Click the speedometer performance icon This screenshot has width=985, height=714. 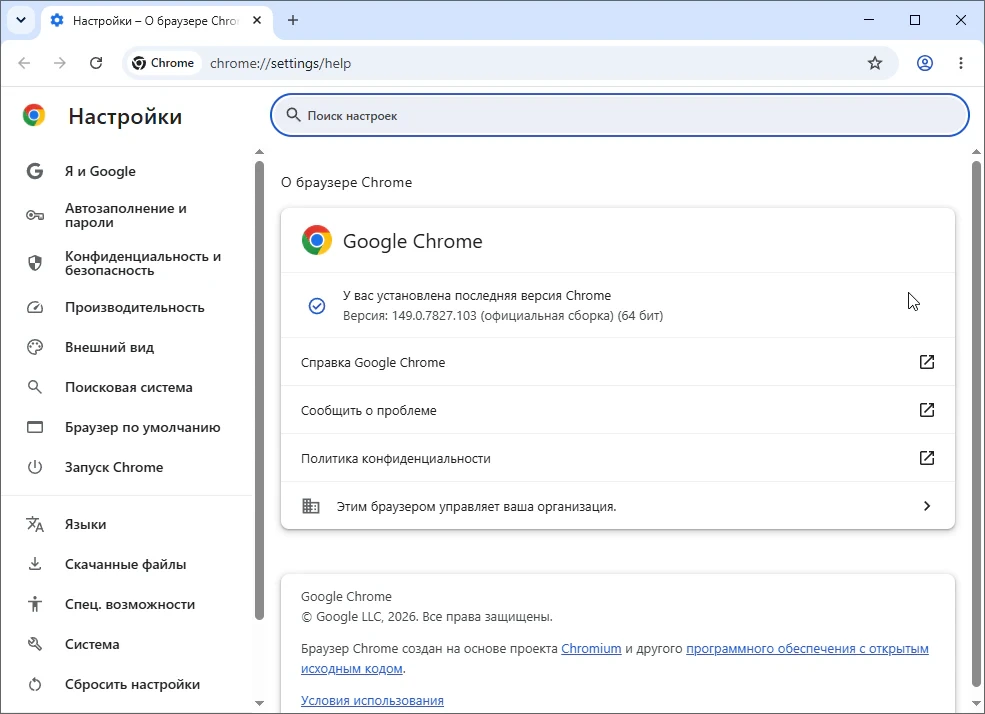35,307
